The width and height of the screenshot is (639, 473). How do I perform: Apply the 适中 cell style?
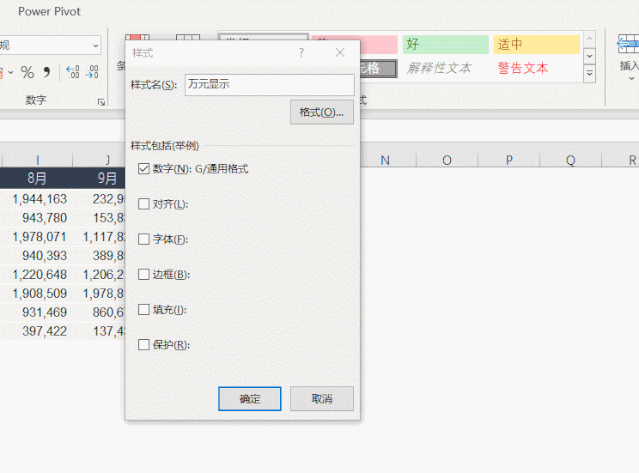pyautogui.click(x=537, y=44)
